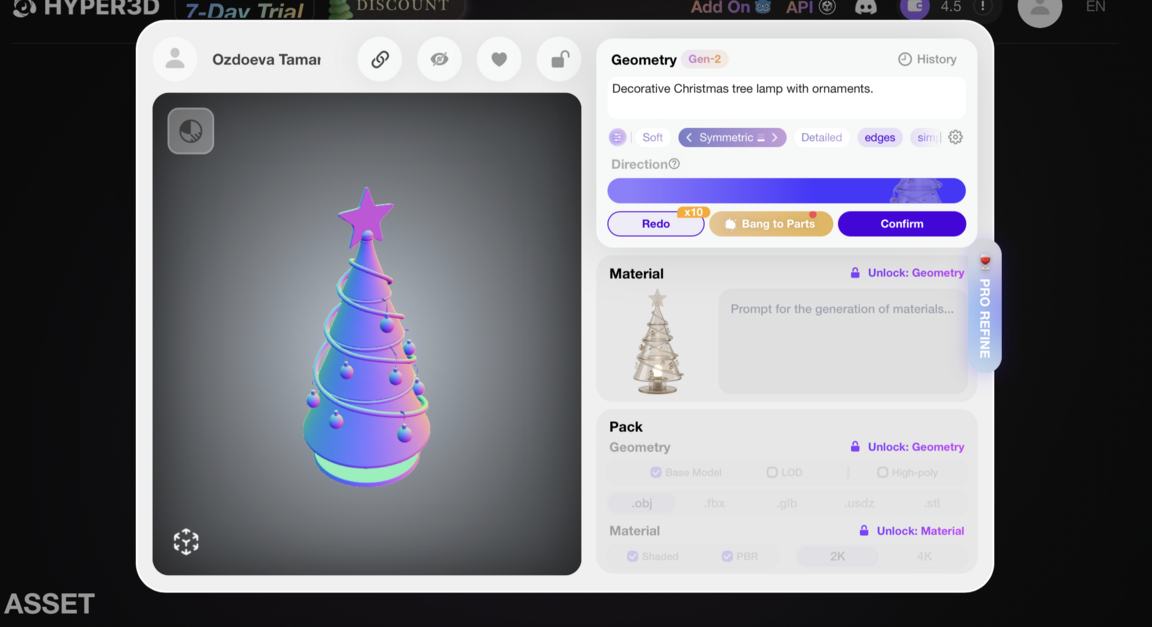Click the 3D cube view icon
1152x627 pixels.
point(186,542)
